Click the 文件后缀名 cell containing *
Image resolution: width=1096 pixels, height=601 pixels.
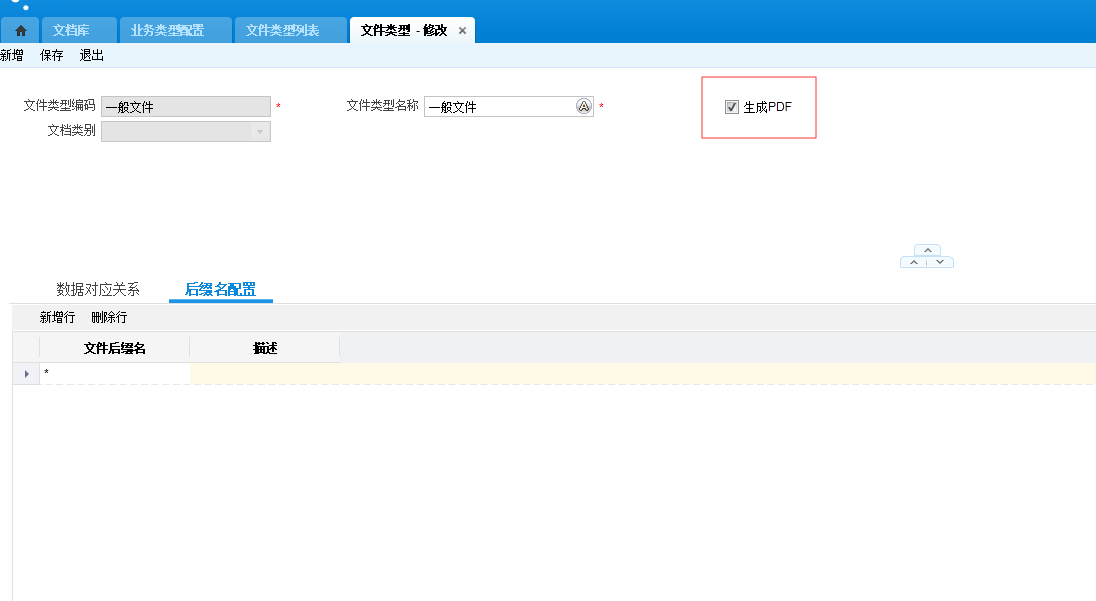coord(115,373)
